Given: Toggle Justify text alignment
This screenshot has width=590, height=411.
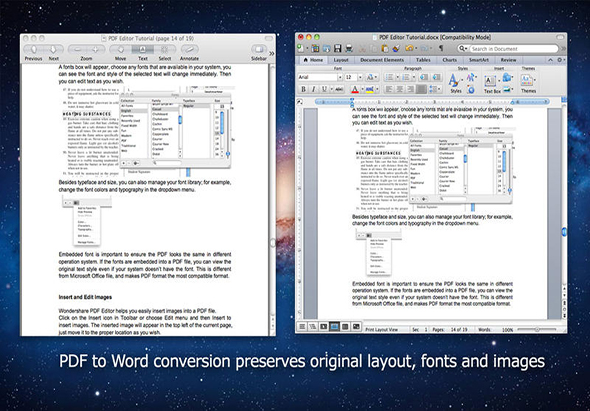Looking at the screenshot, I should [x=421, y=89].
